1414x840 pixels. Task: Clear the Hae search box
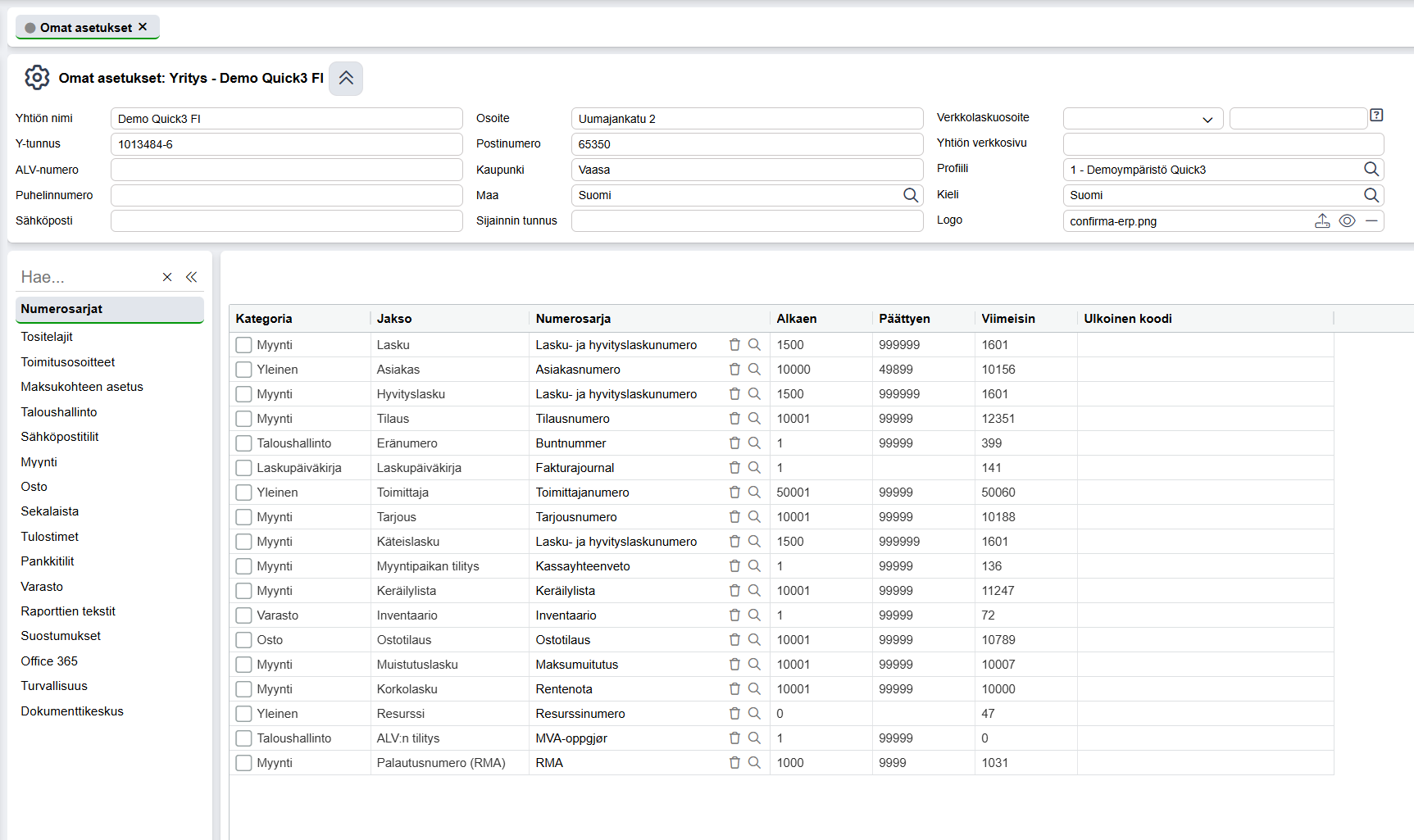pos(167,277)
